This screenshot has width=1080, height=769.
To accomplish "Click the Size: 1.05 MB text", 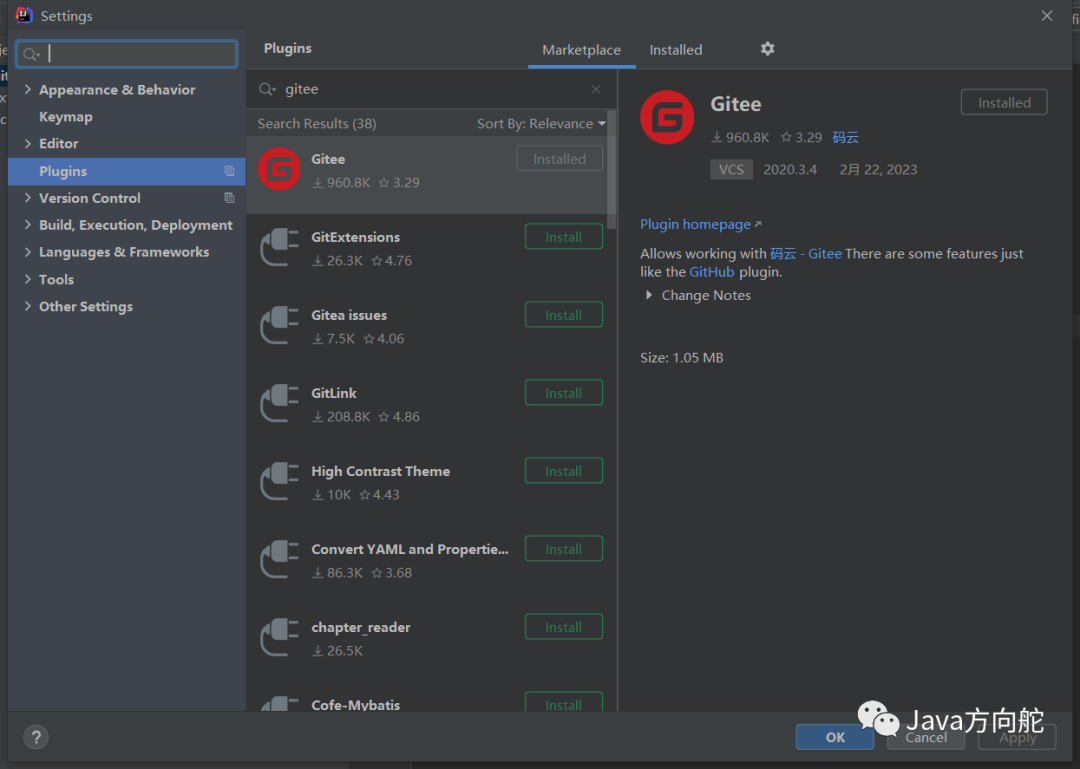I will [681, 358].
